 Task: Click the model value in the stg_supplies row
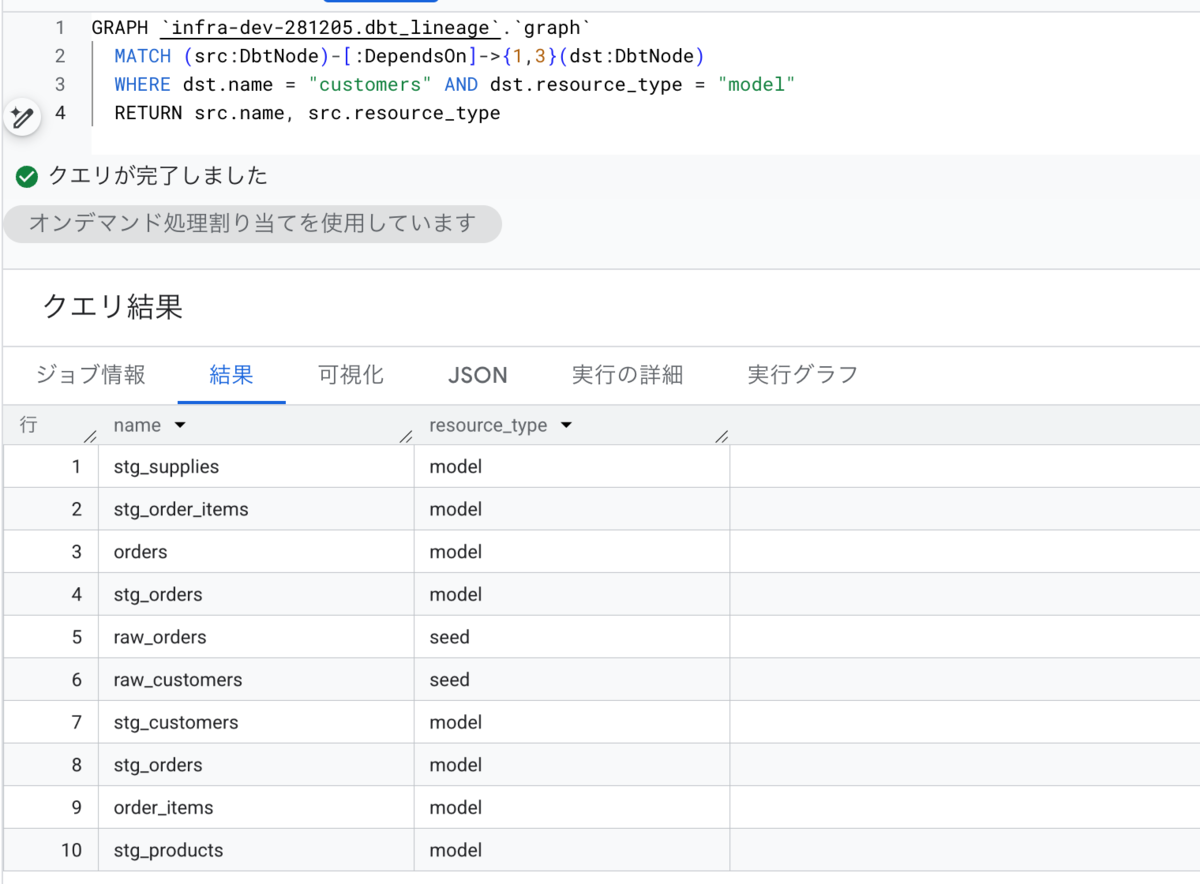click(x=455, y=467)
